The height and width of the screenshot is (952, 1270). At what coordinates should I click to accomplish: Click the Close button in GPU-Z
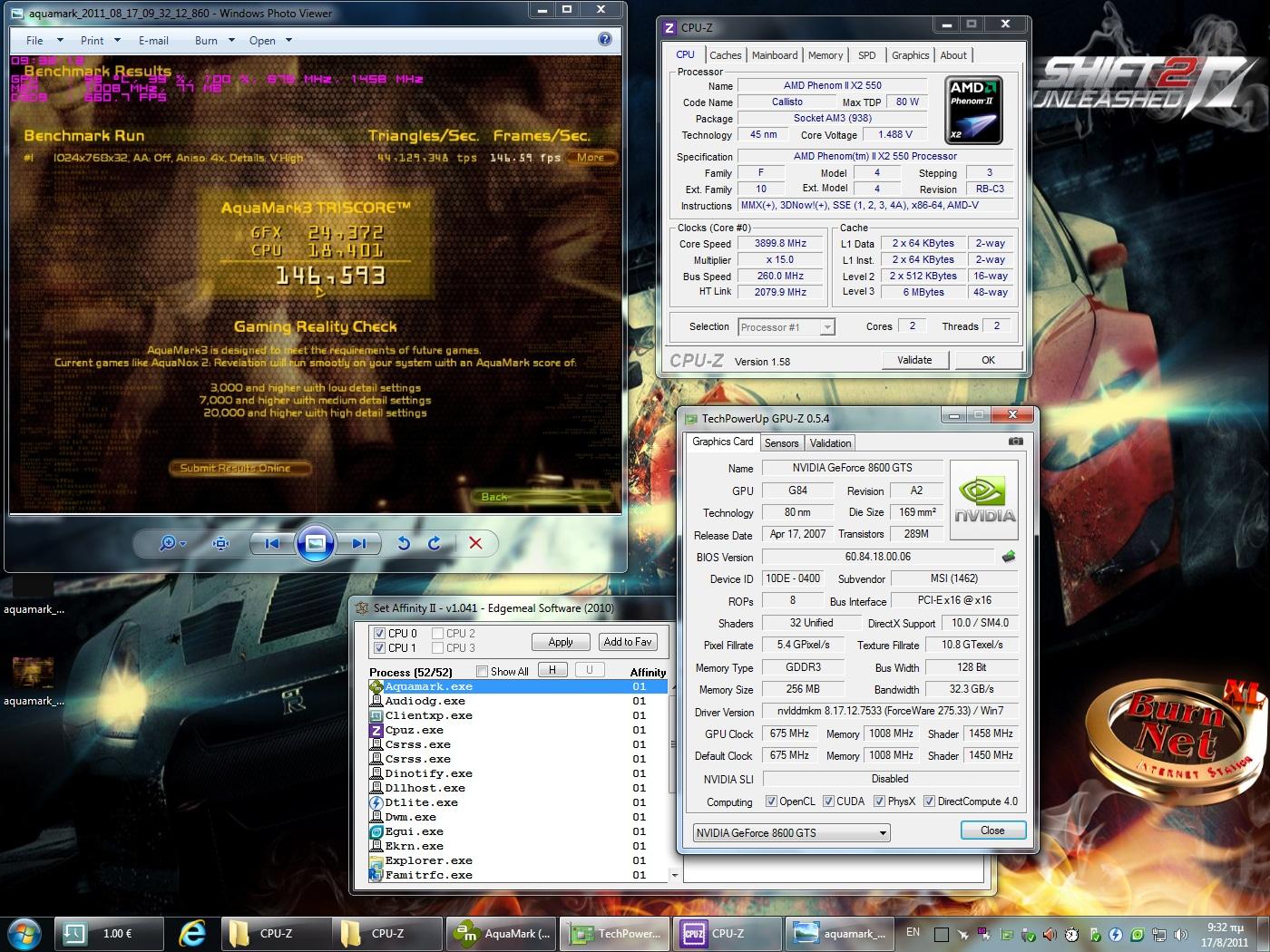tap(992, 831)
